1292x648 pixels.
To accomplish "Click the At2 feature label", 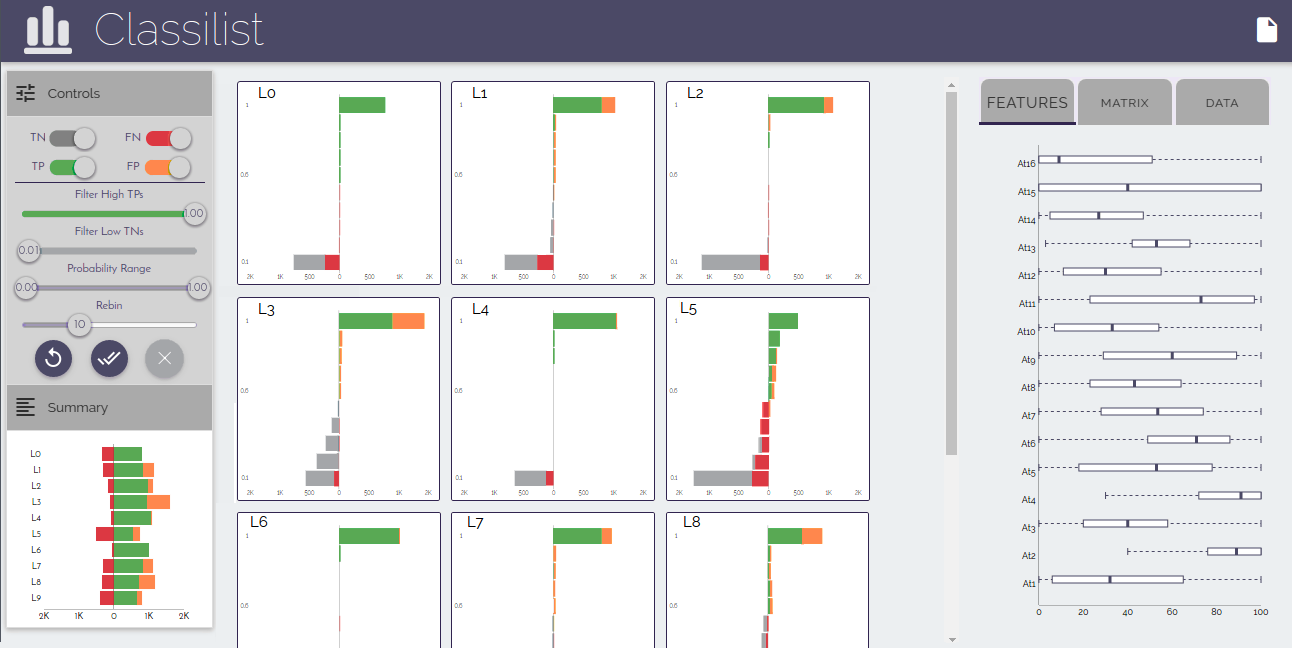I will coord(1029,555).
